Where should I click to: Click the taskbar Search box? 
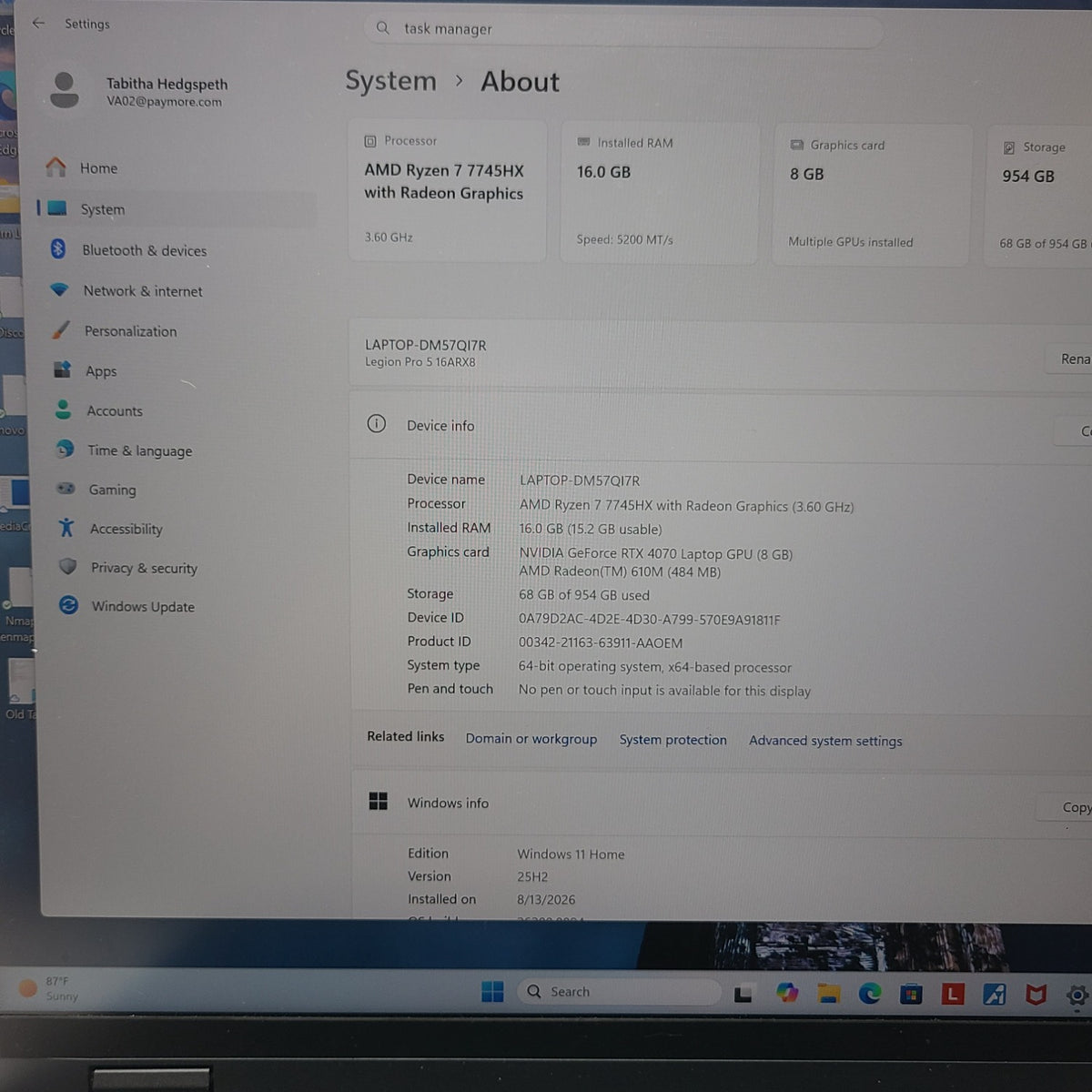tap(619, 992)
